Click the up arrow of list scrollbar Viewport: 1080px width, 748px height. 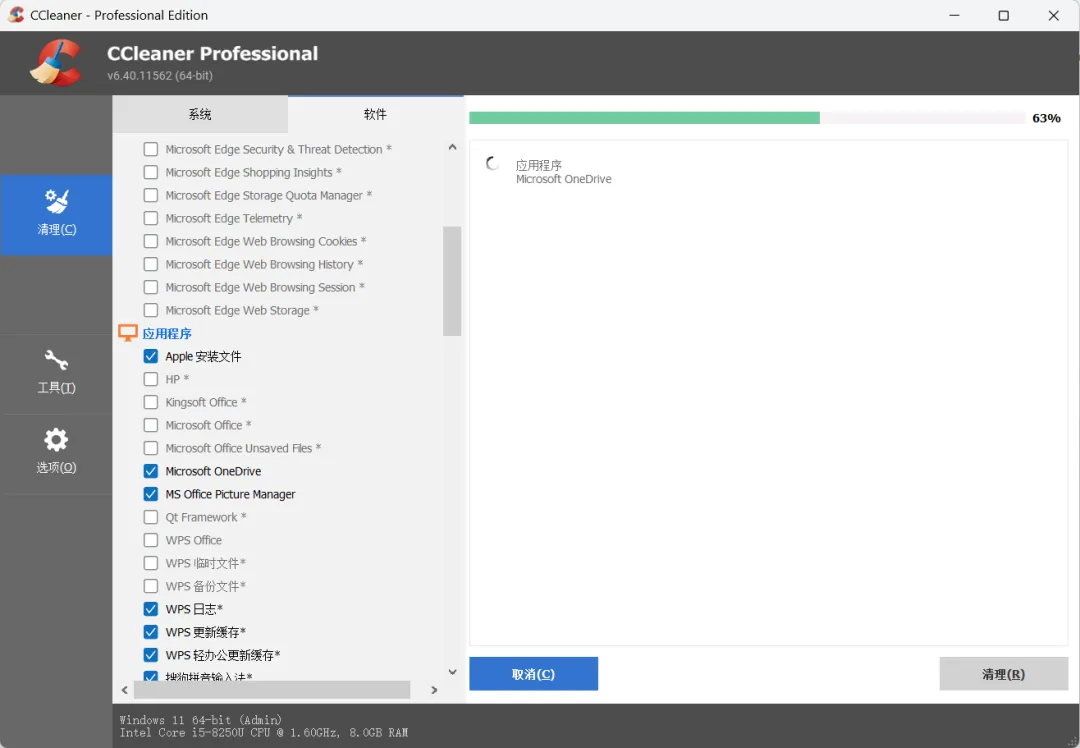point(453,147)
